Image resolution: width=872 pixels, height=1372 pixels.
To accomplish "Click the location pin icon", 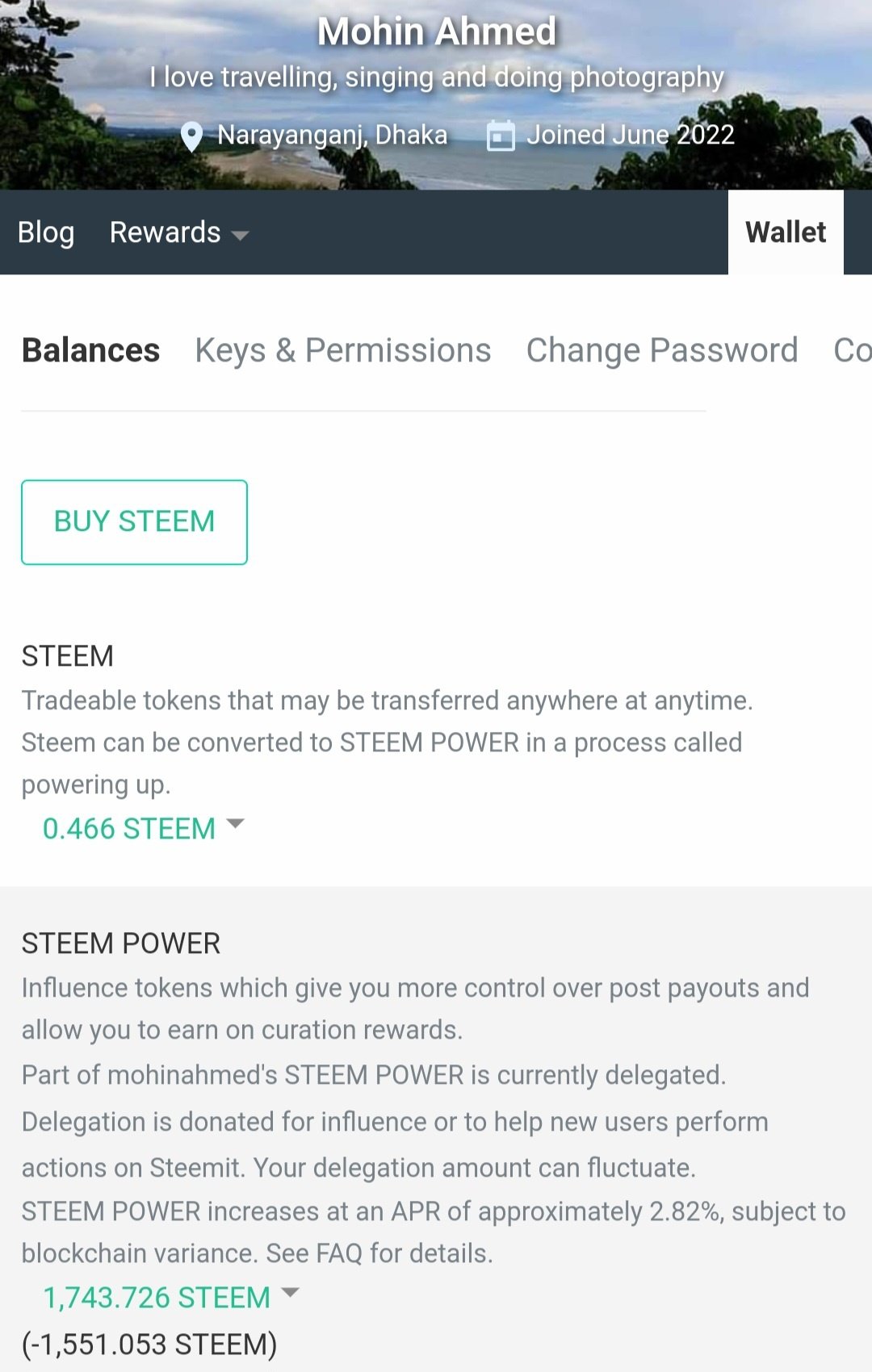I will [x=191, y=136].
